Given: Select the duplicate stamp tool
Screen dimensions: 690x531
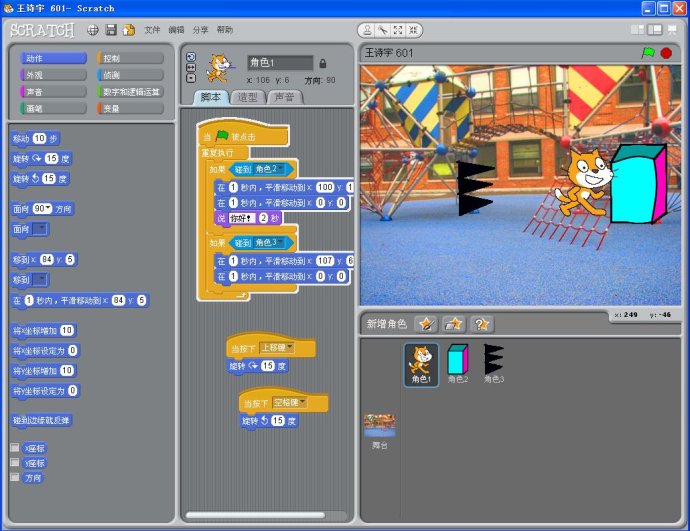Looking at the screenshot, I should pyautogui.click(x=367, y=30).
